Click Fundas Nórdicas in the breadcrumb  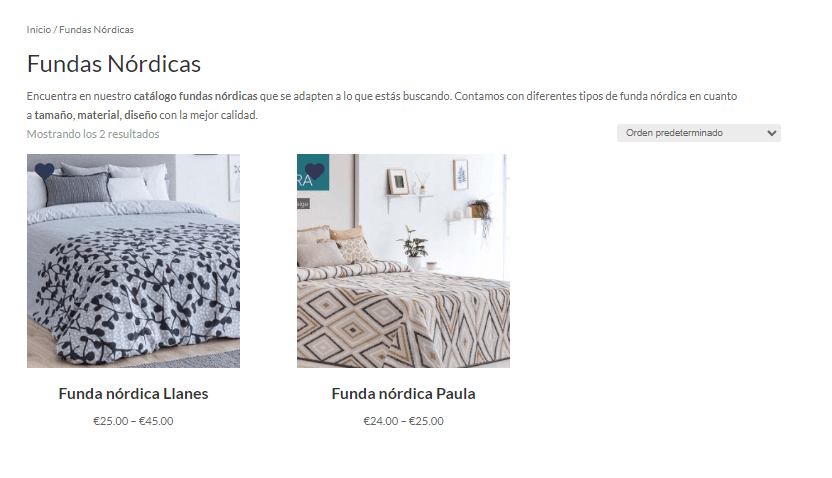96,30
